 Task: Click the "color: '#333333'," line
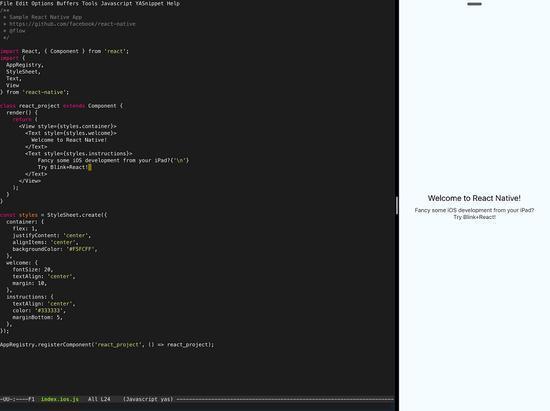point(39,311)
